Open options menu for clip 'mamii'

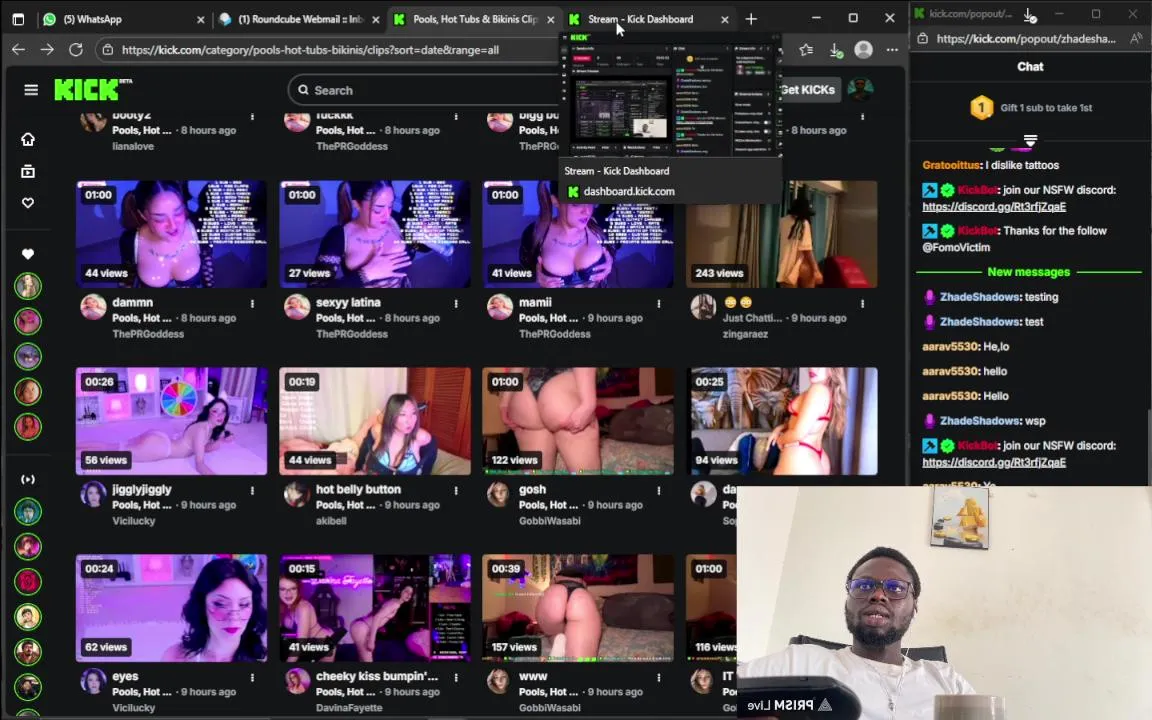[x=658, y=303]
